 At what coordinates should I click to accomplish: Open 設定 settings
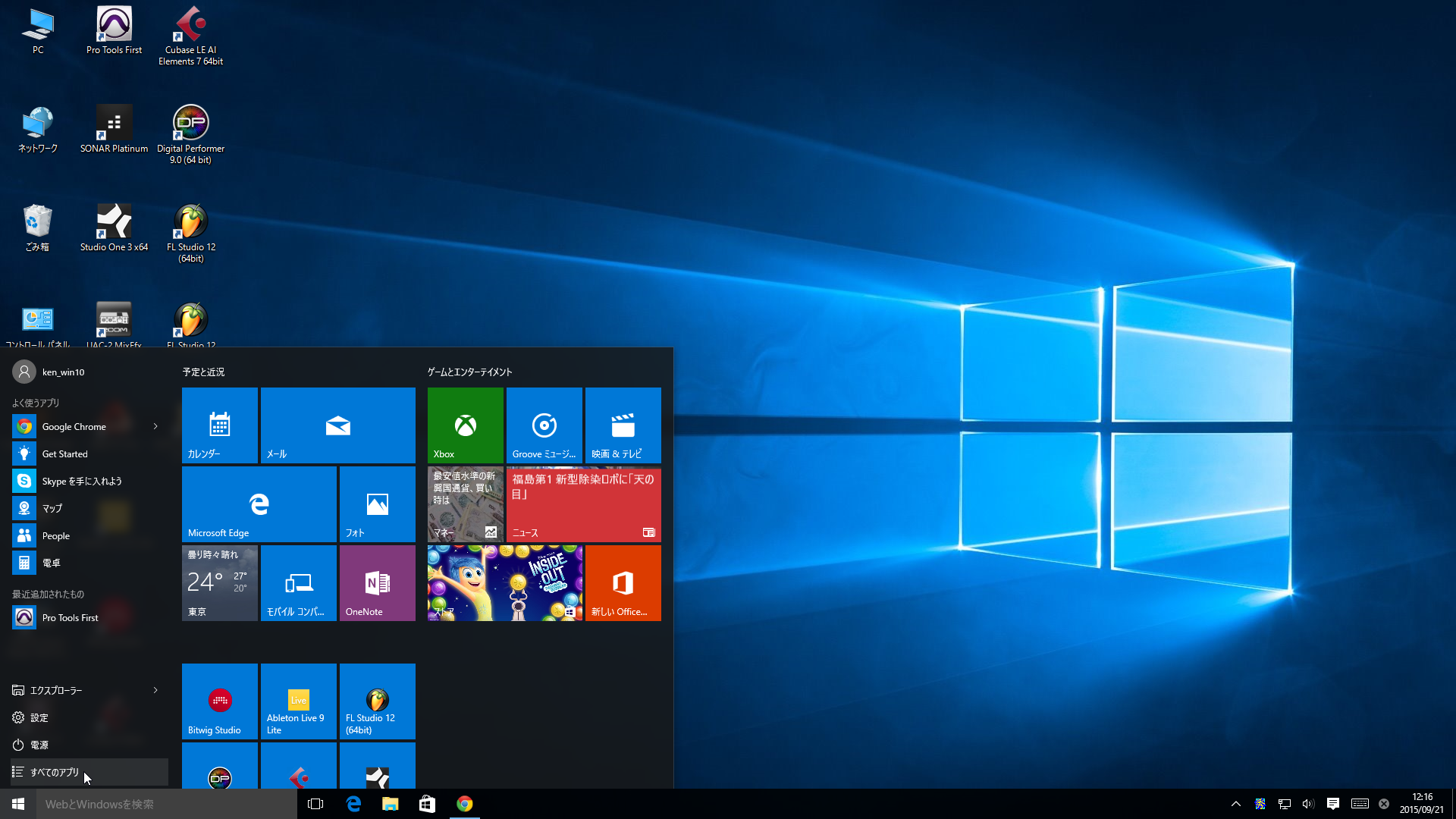point(89,717)
